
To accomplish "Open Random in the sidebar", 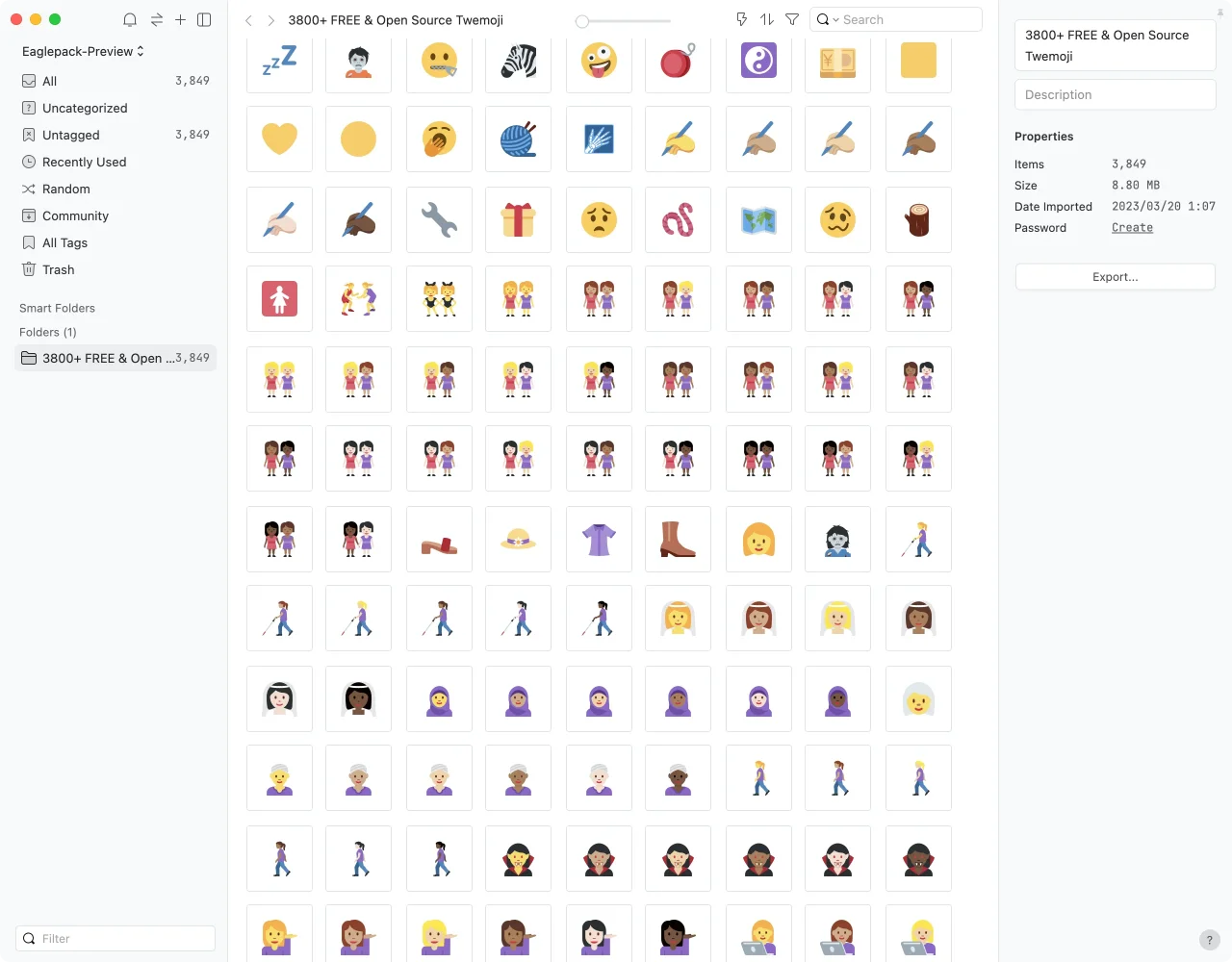I will (115, 189).
